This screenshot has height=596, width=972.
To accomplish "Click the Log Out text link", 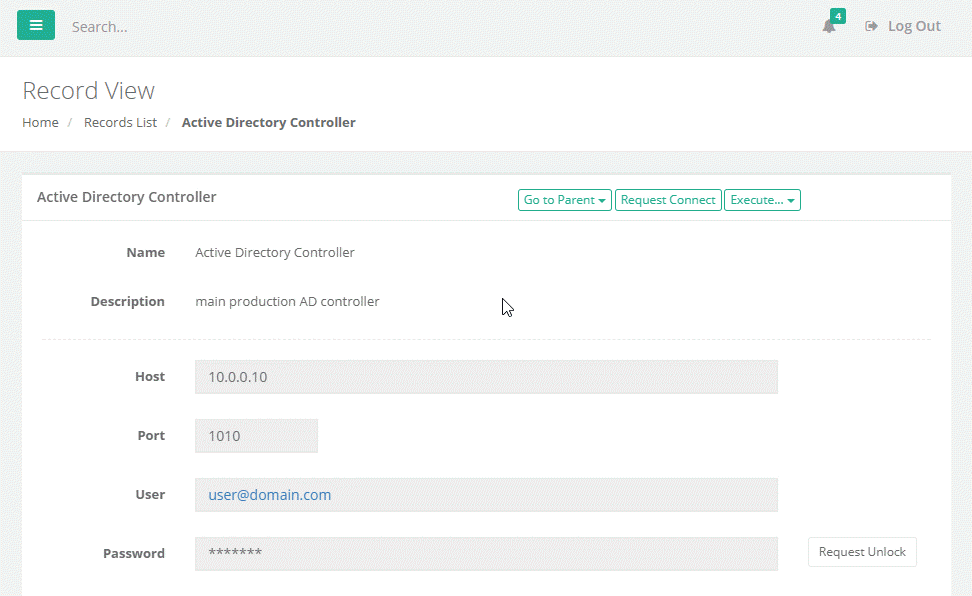I will coord(914,26).
